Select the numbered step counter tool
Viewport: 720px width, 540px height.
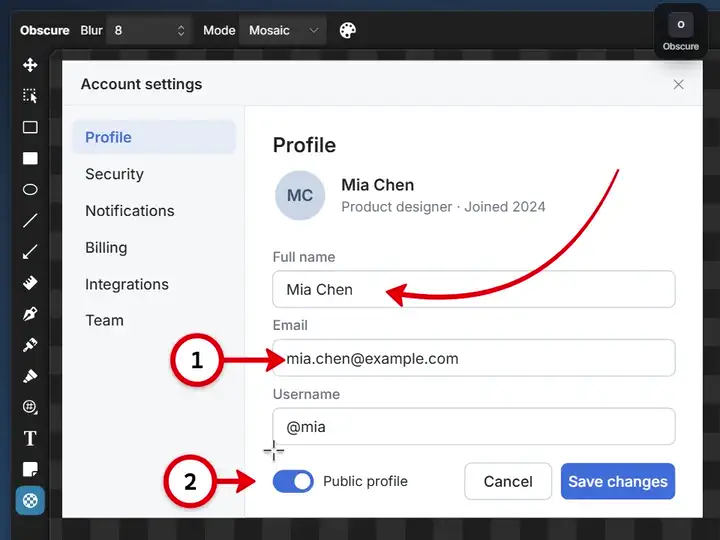tap(30, 407)
